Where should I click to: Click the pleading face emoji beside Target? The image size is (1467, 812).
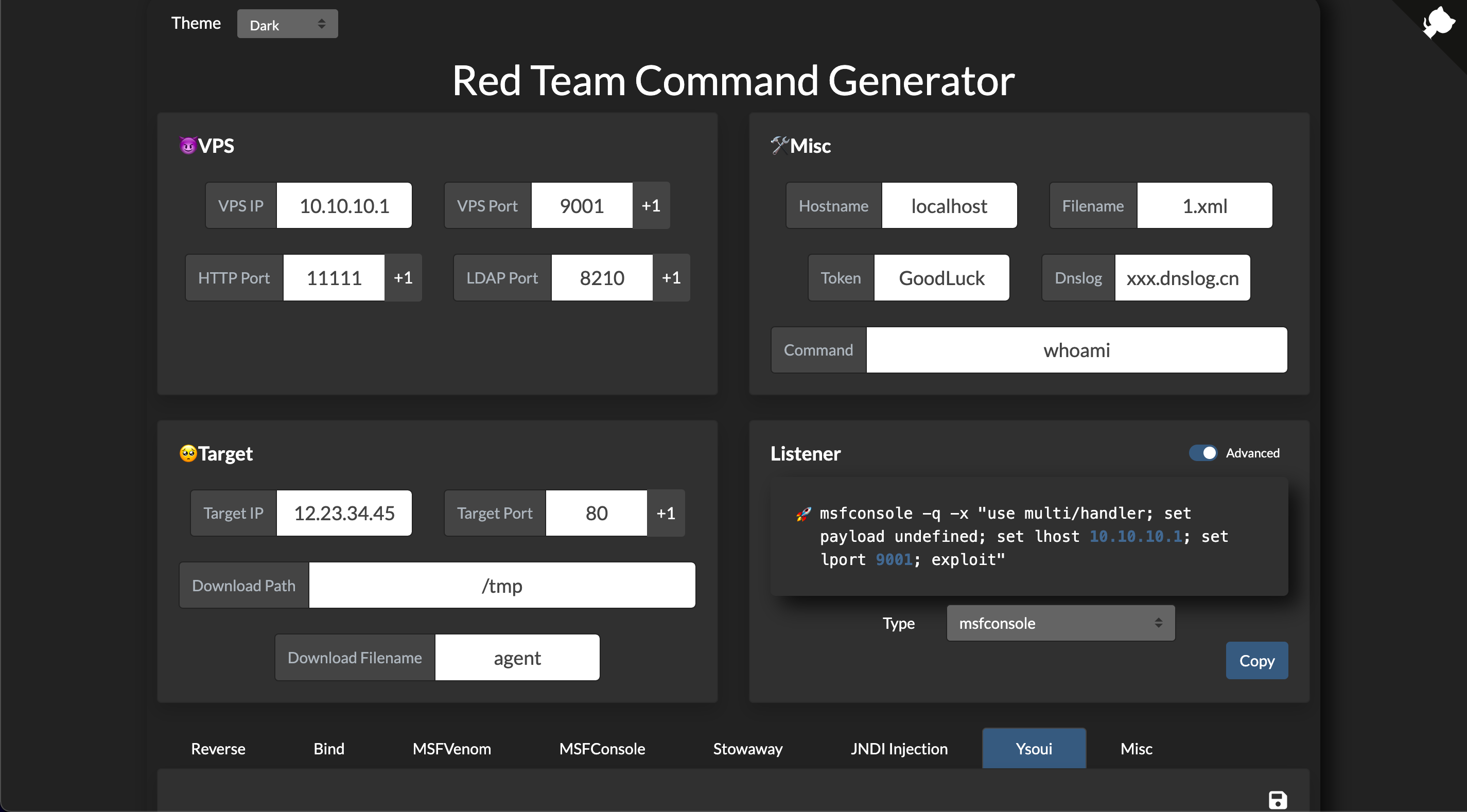point(187,453)
